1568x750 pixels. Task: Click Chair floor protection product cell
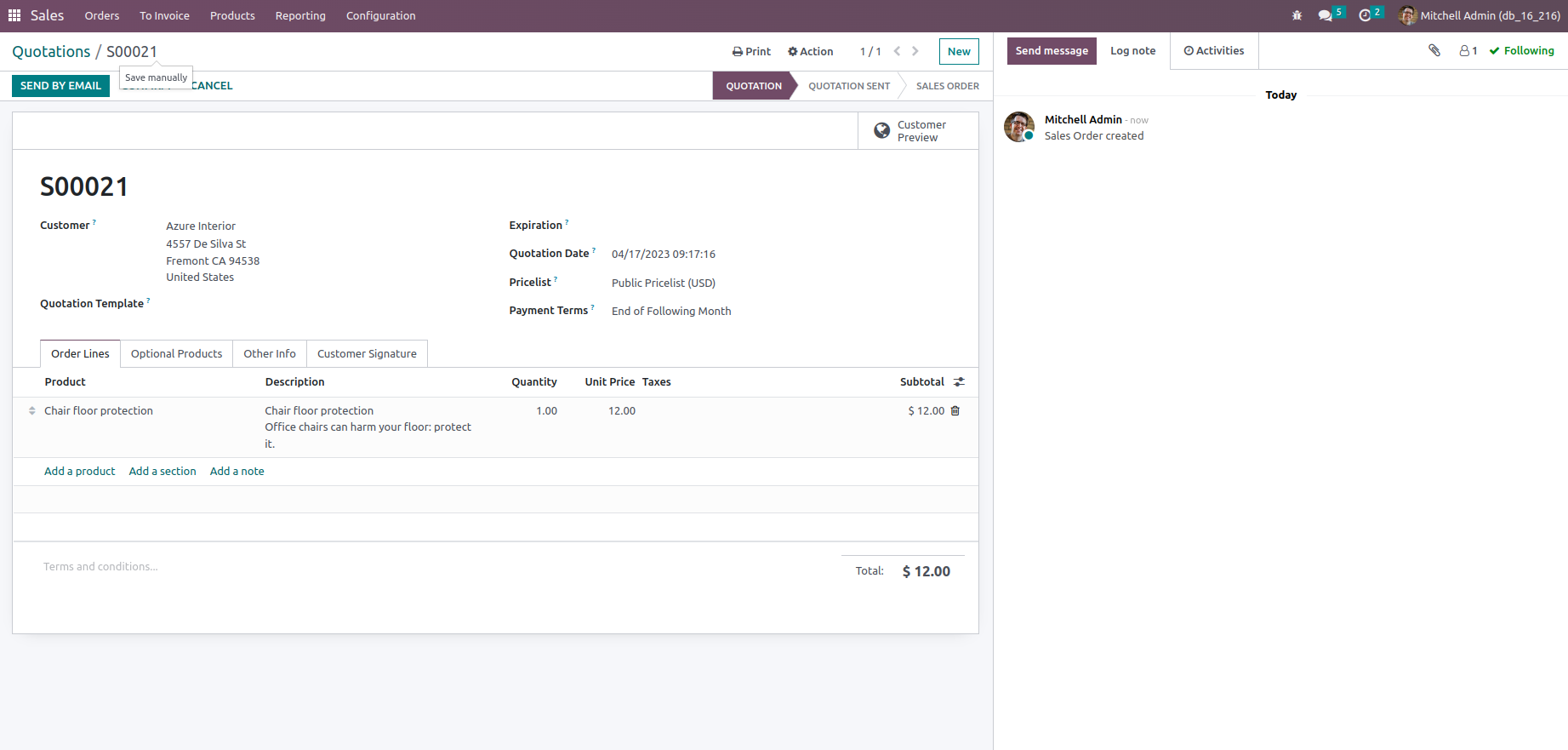click(99, 410)
